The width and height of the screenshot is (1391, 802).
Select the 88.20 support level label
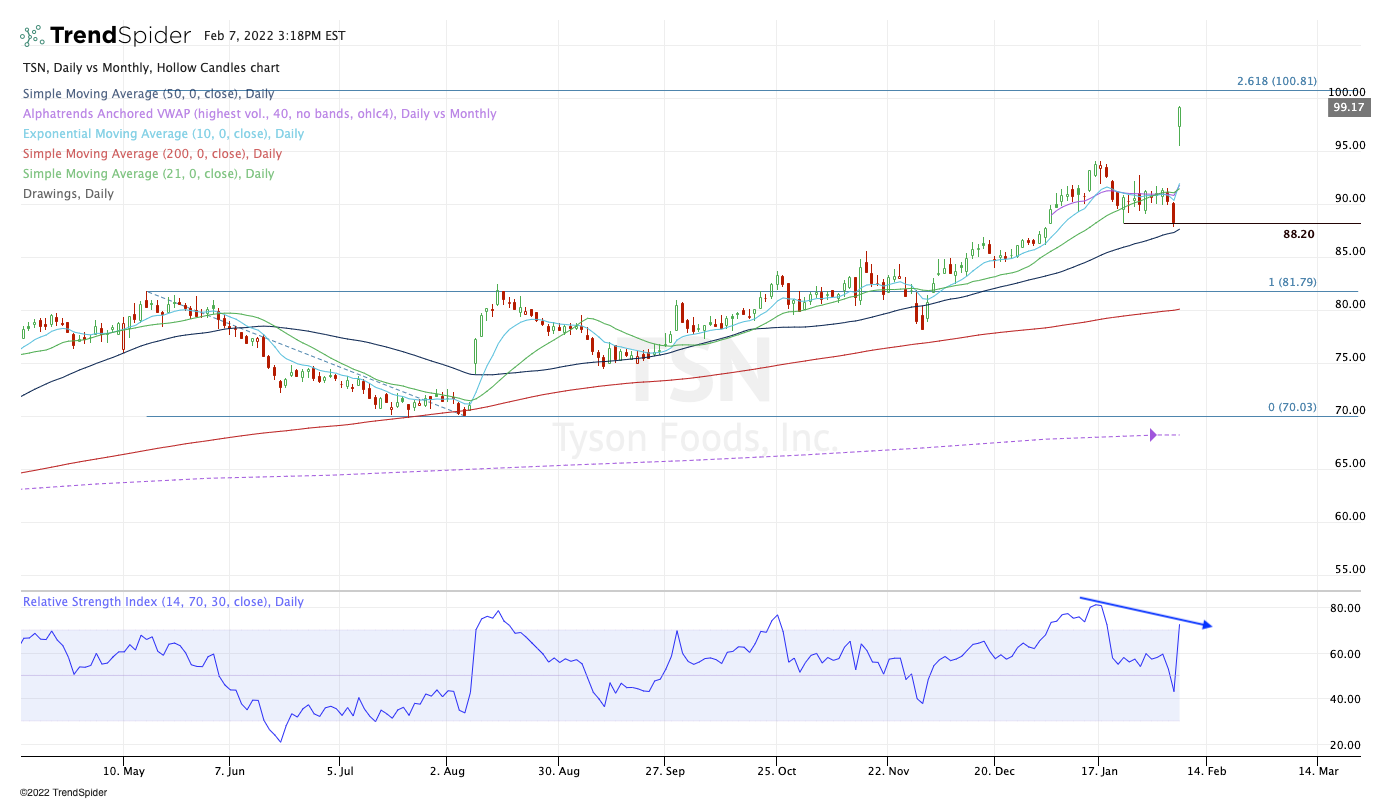click(x=1298, y=234)
